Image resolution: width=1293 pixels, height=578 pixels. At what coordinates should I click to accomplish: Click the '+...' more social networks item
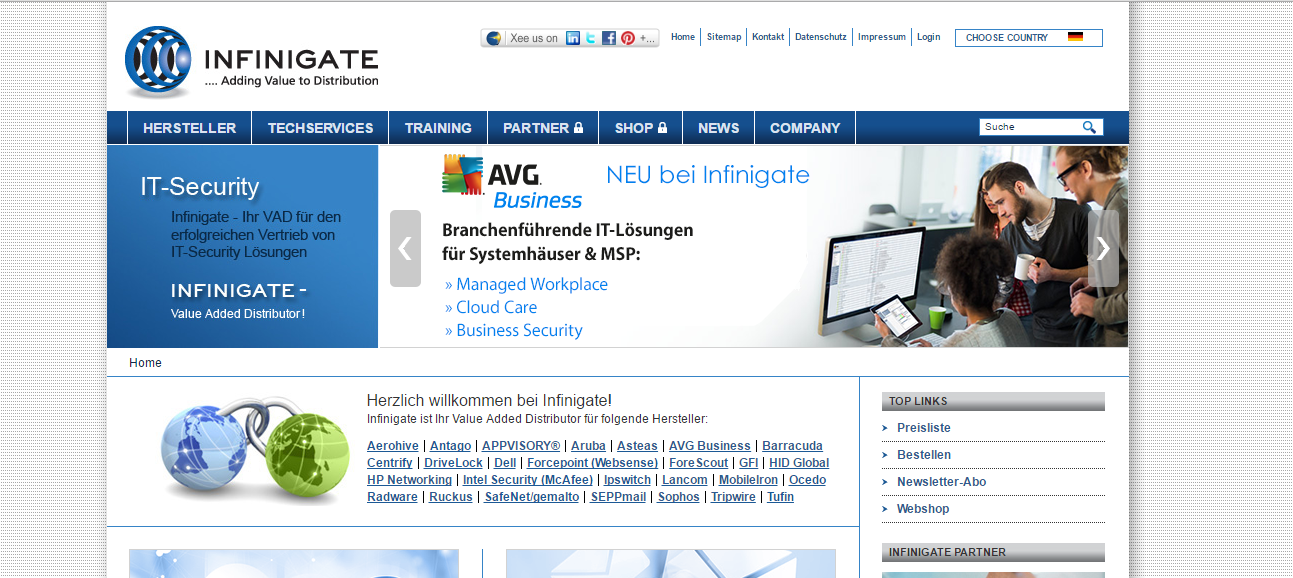[648, 38]
